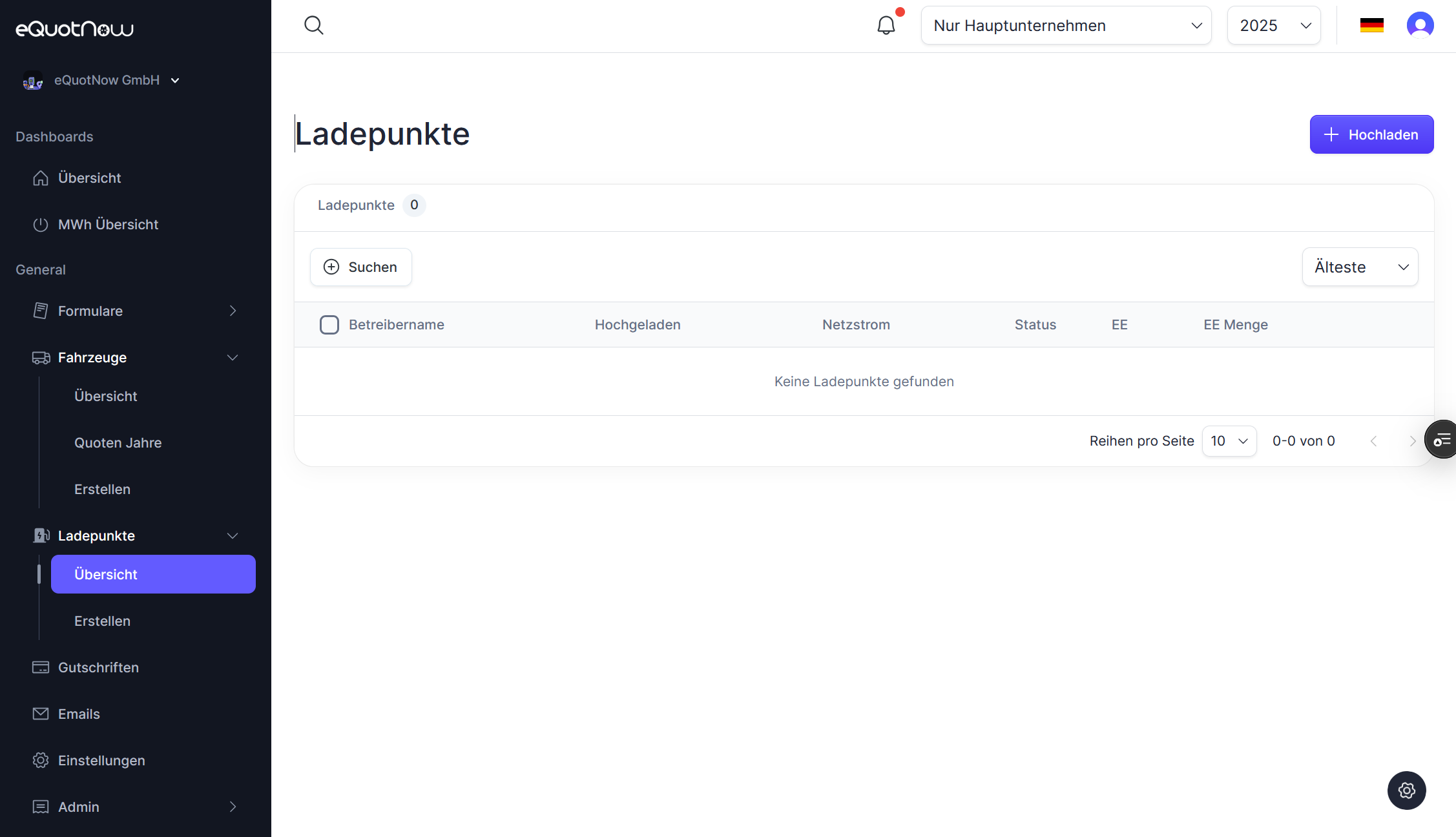
Task: Click the Suchen filter button
Action: click(x=360, y=267)
